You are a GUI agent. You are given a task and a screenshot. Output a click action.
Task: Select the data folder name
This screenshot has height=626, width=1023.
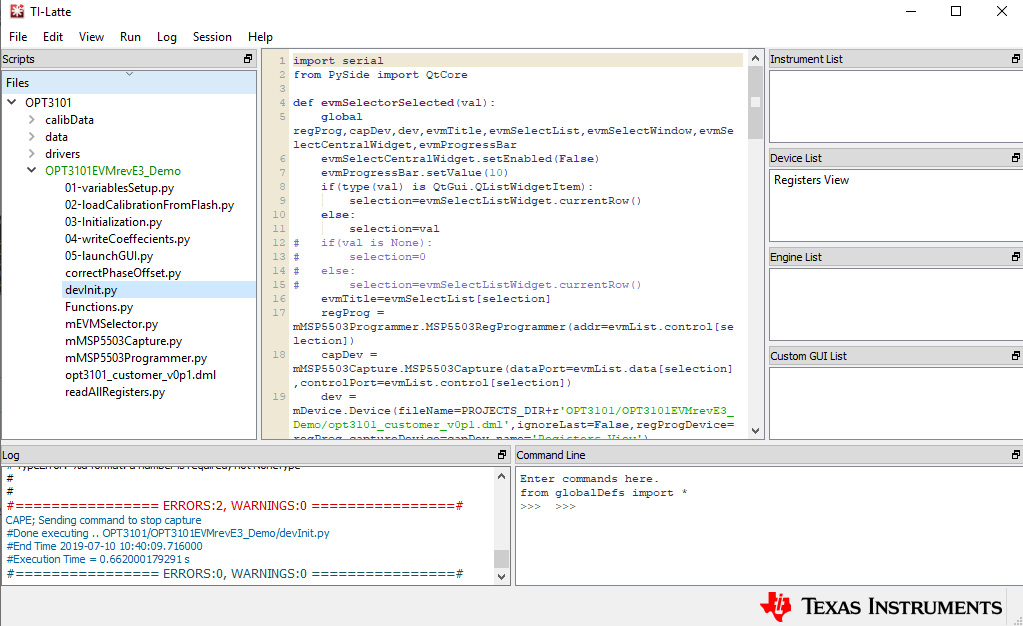tap(56, 136)
